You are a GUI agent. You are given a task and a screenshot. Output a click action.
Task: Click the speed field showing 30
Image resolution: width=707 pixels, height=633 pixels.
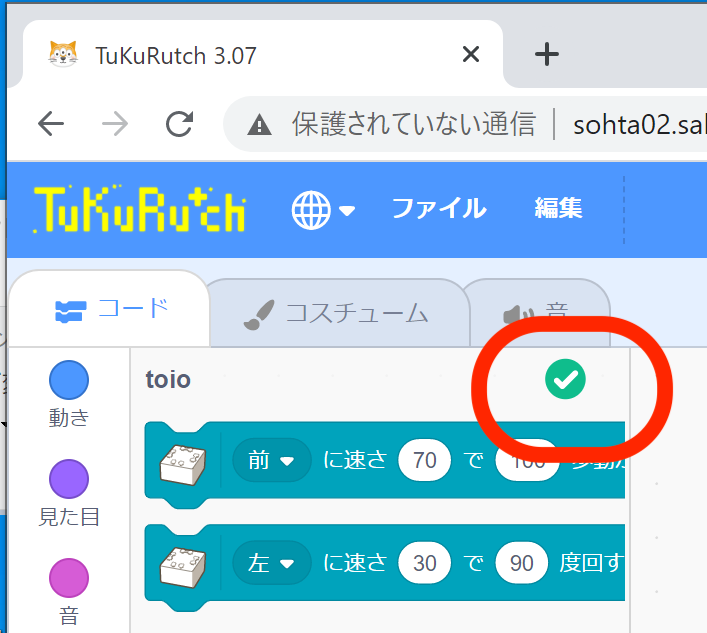(424, 563)
